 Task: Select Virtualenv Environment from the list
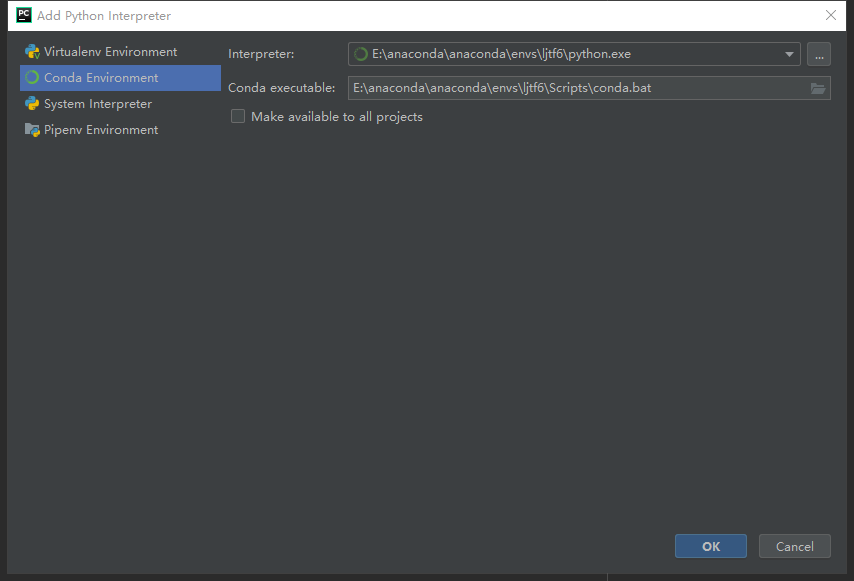[105, 51]
